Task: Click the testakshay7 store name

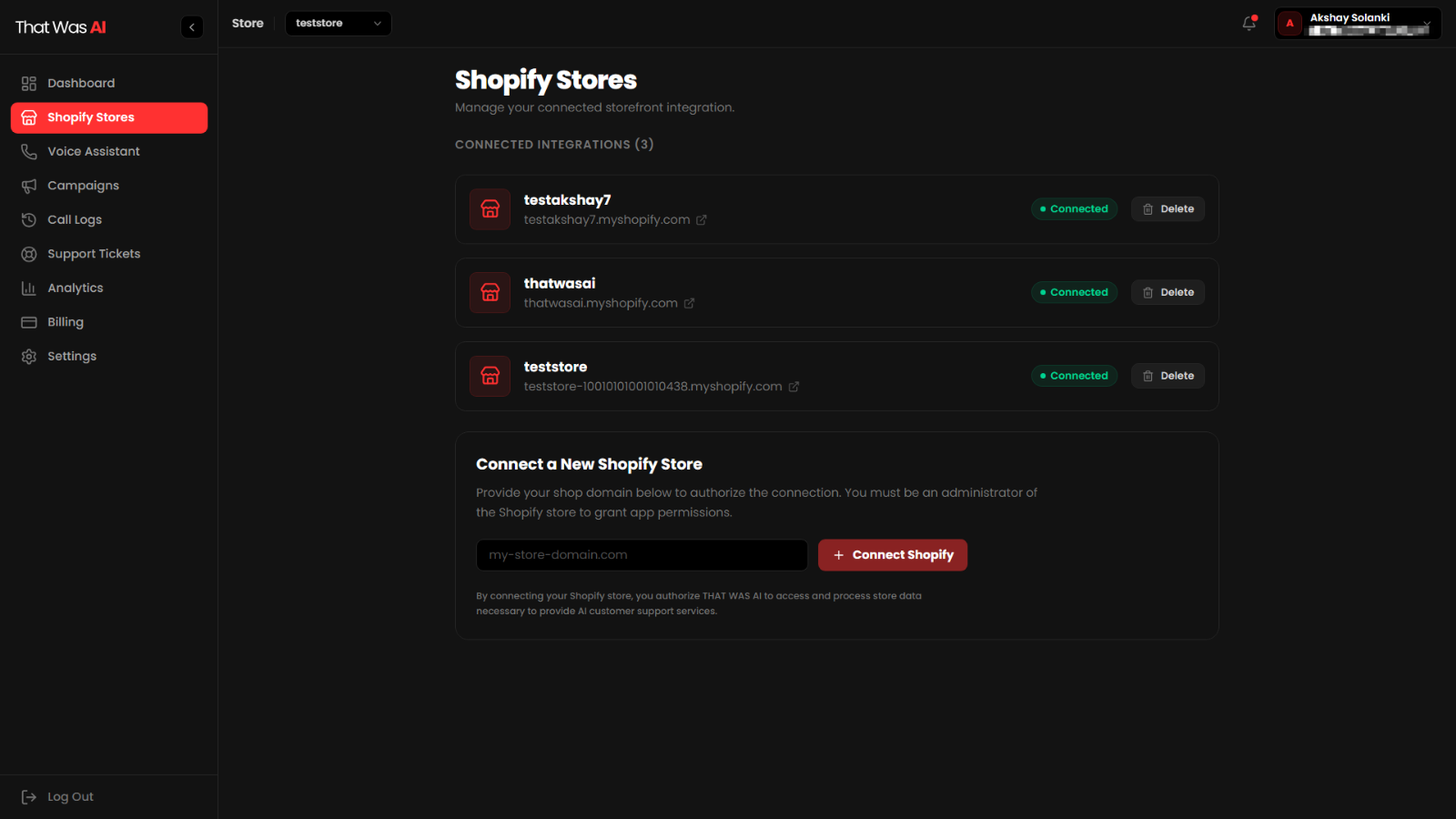Action: [x=568, y=200]
